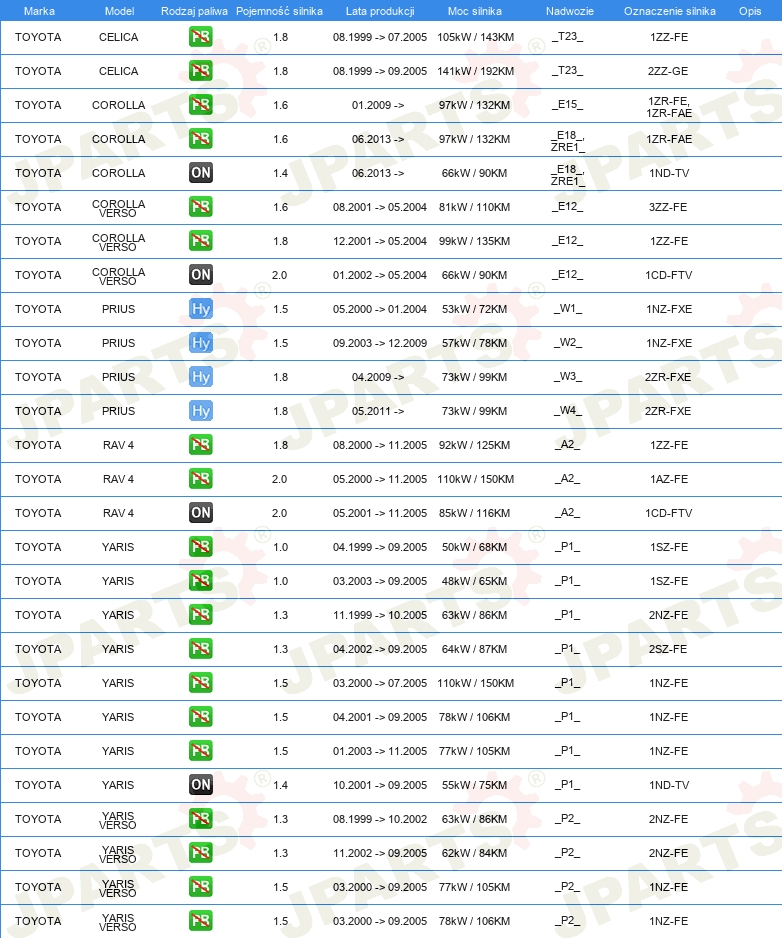Click the Lata produkcji column header
The width and height of the screenshot is (782, 938).
tap(380, 11)
